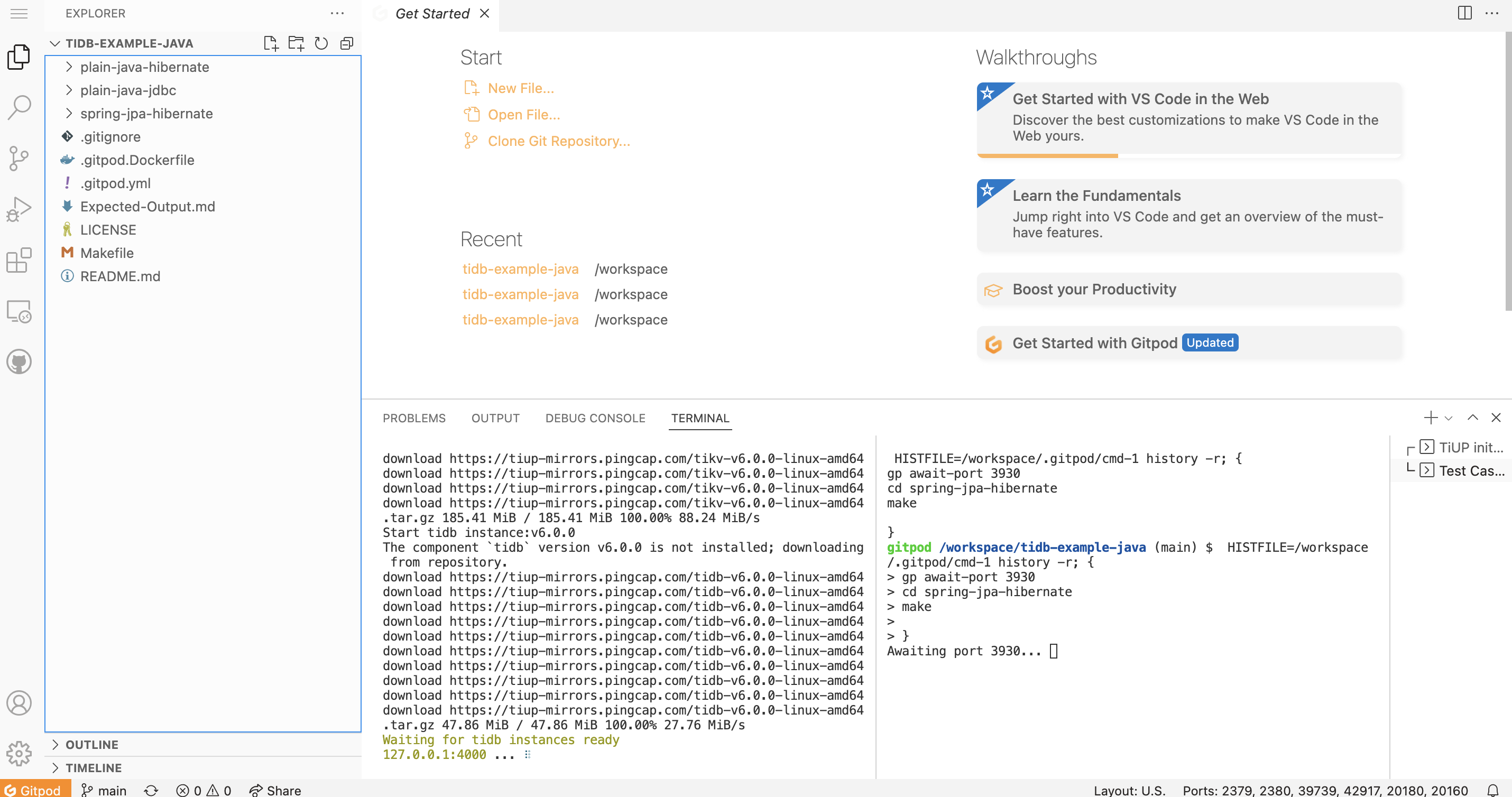The width and height of the screenshot is (1512, 797).
Task: Expand the plain-java-hibernate folder
Action: pyautogui.click(x=144, y=67)
